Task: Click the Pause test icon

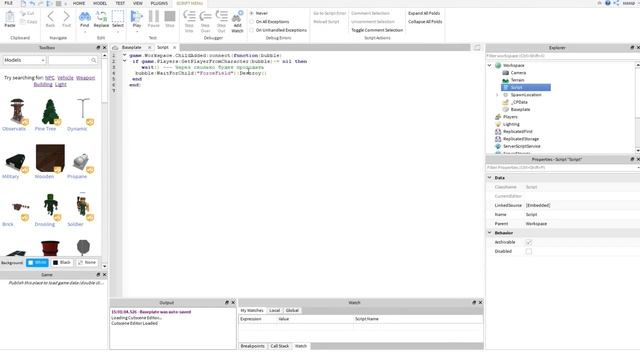Action: point(153,16)
